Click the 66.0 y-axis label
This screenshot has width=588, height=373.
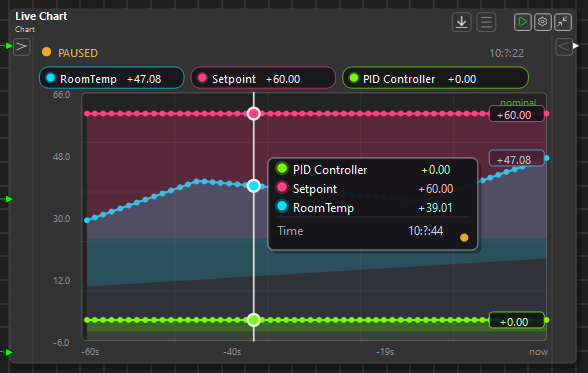click(62, 95)
